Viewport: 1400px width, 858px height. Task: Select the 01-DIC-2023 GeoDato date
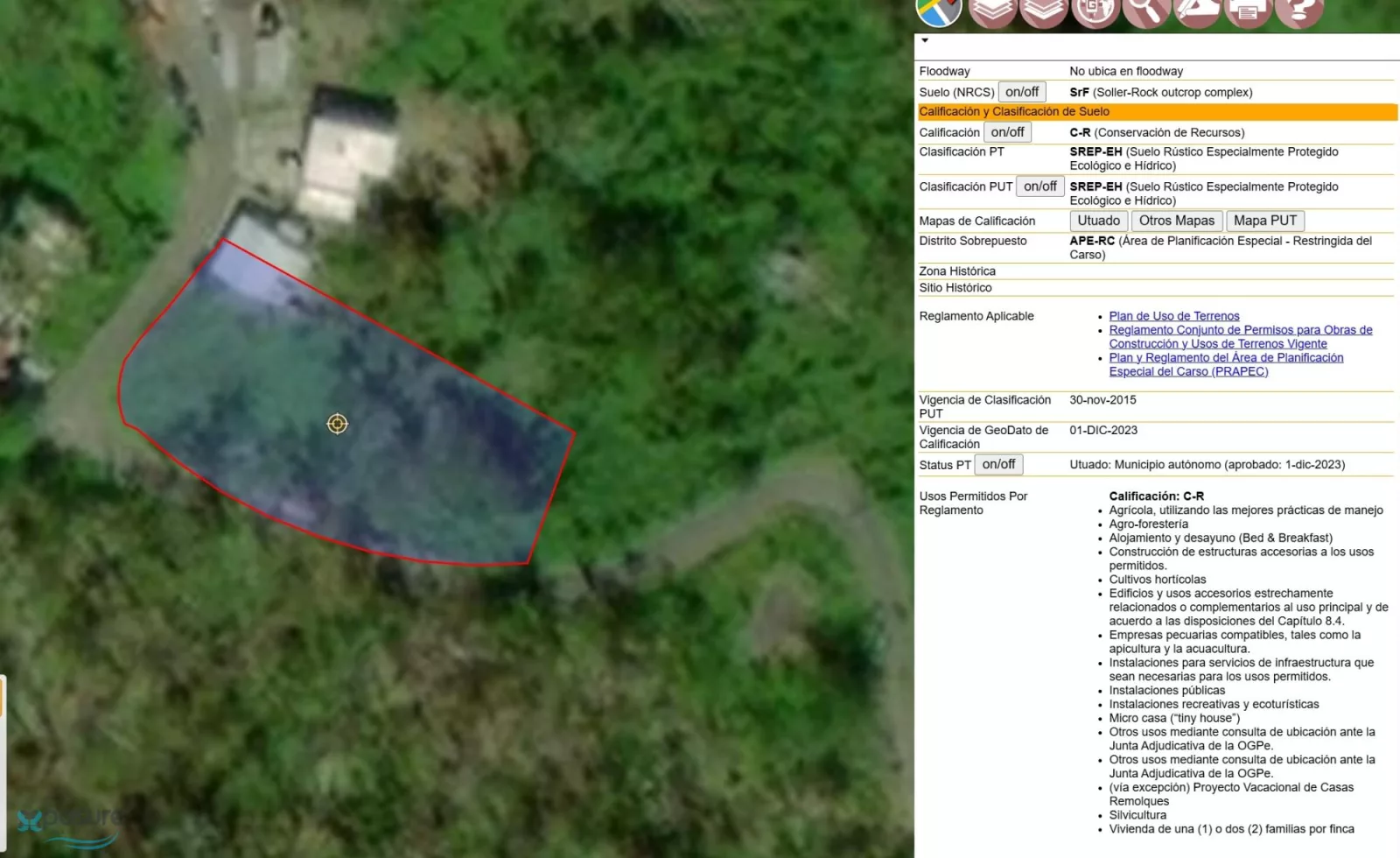[x=1103, y=430]
